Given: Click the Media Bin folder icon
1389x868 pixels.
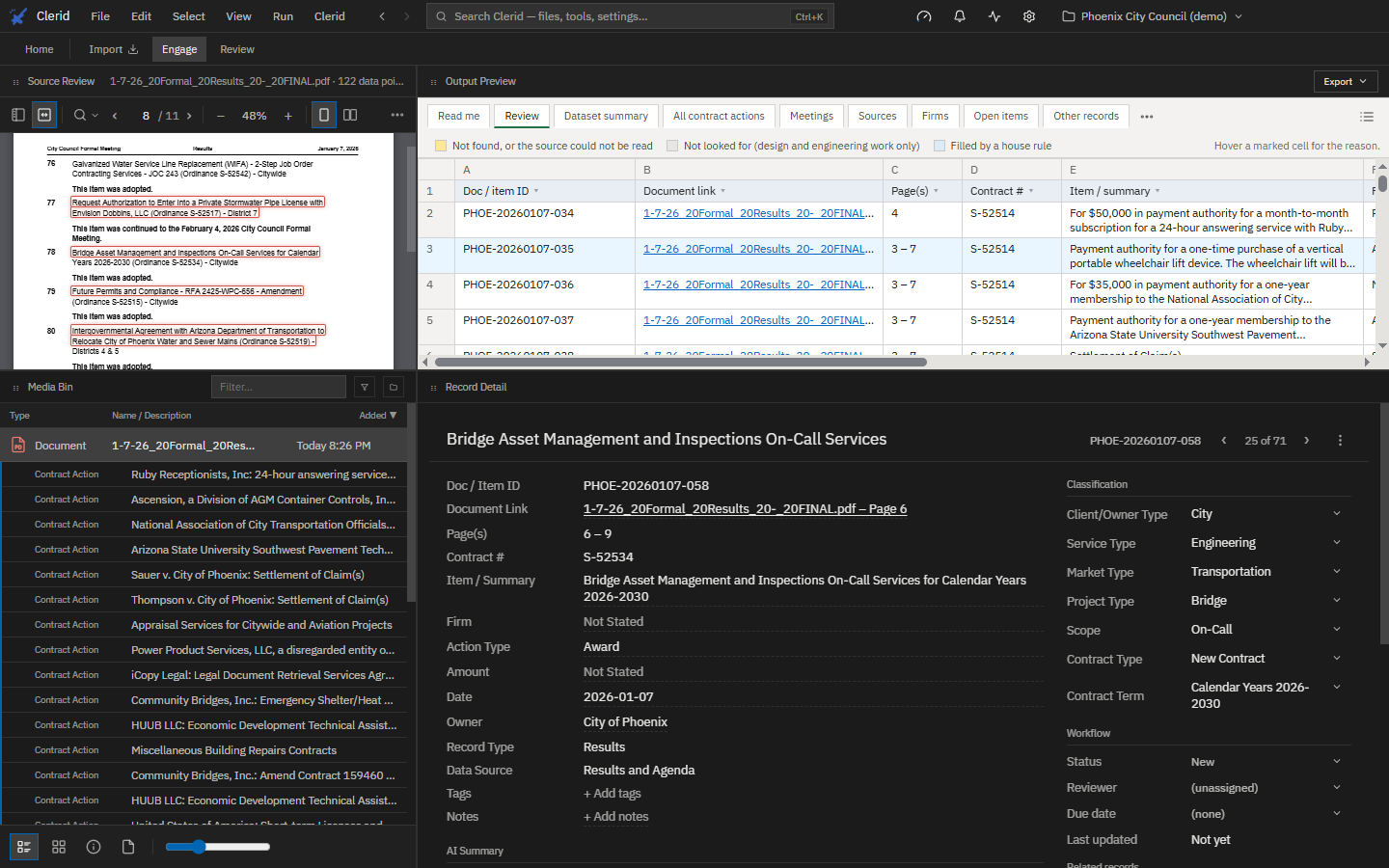Looking at the screenshot, I should click(394, 387).
